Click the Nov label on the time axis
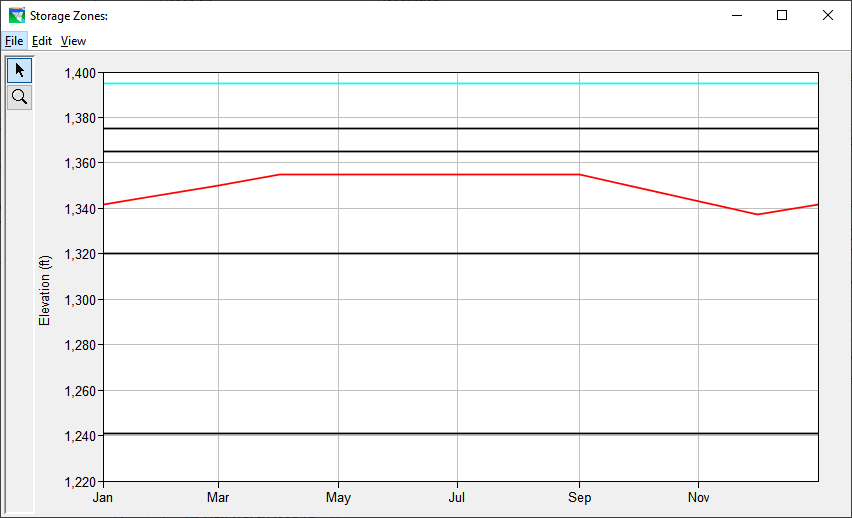The width and height of the screenshot is (852, 518). (x=699, y=497)
